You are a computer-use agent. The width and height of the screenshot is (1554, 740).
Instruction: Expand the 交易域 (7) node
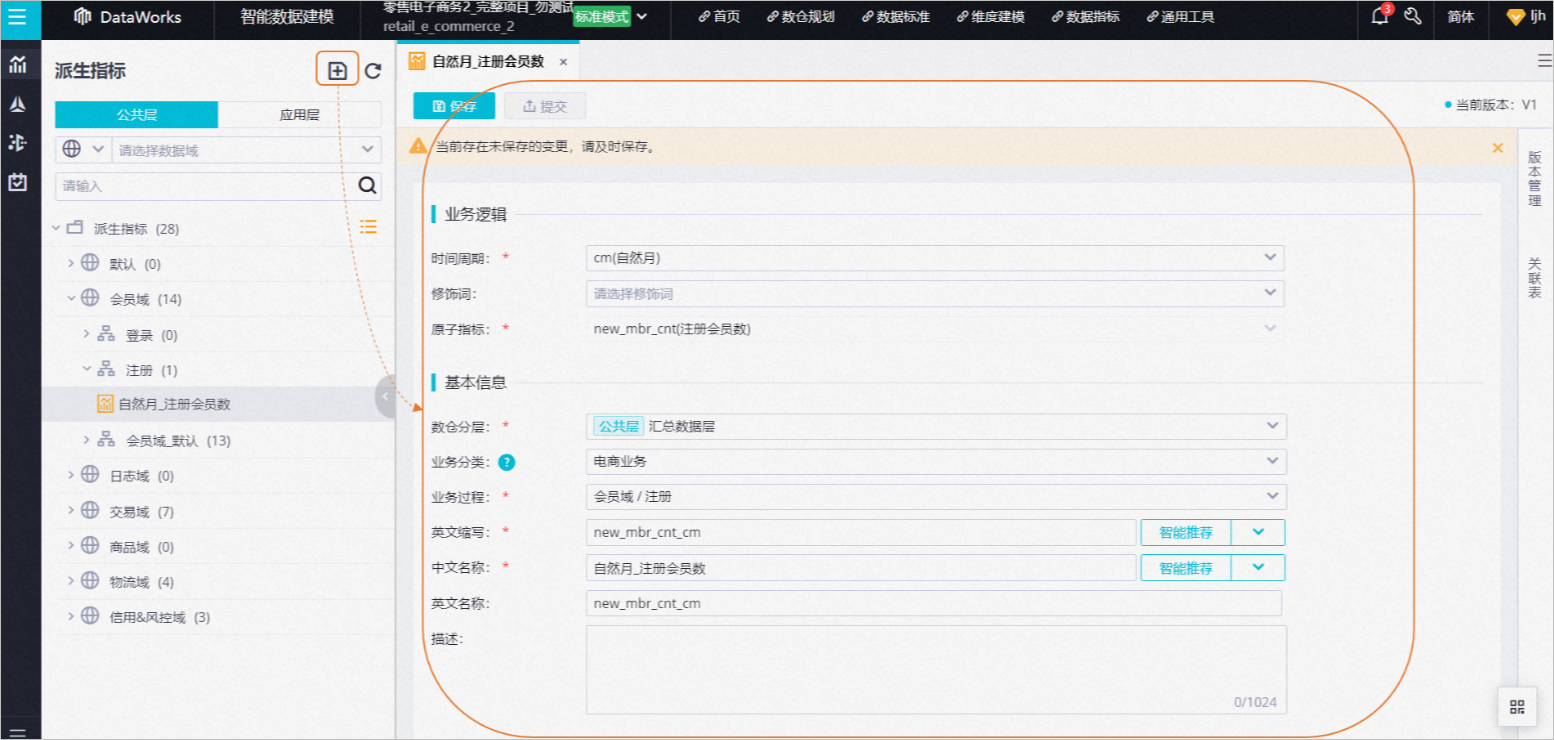71,511
